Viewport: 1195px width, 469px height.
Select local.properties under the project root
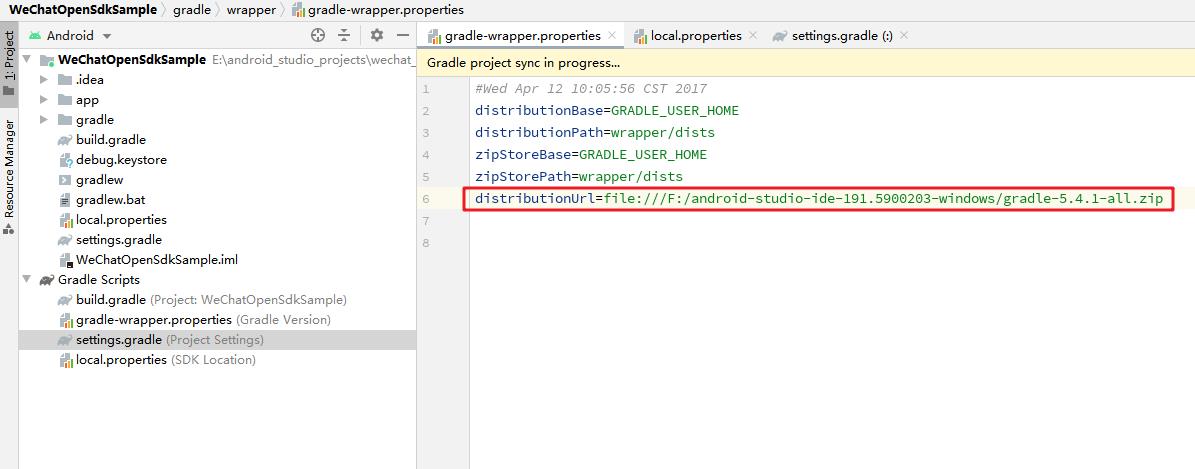(121, 220)
